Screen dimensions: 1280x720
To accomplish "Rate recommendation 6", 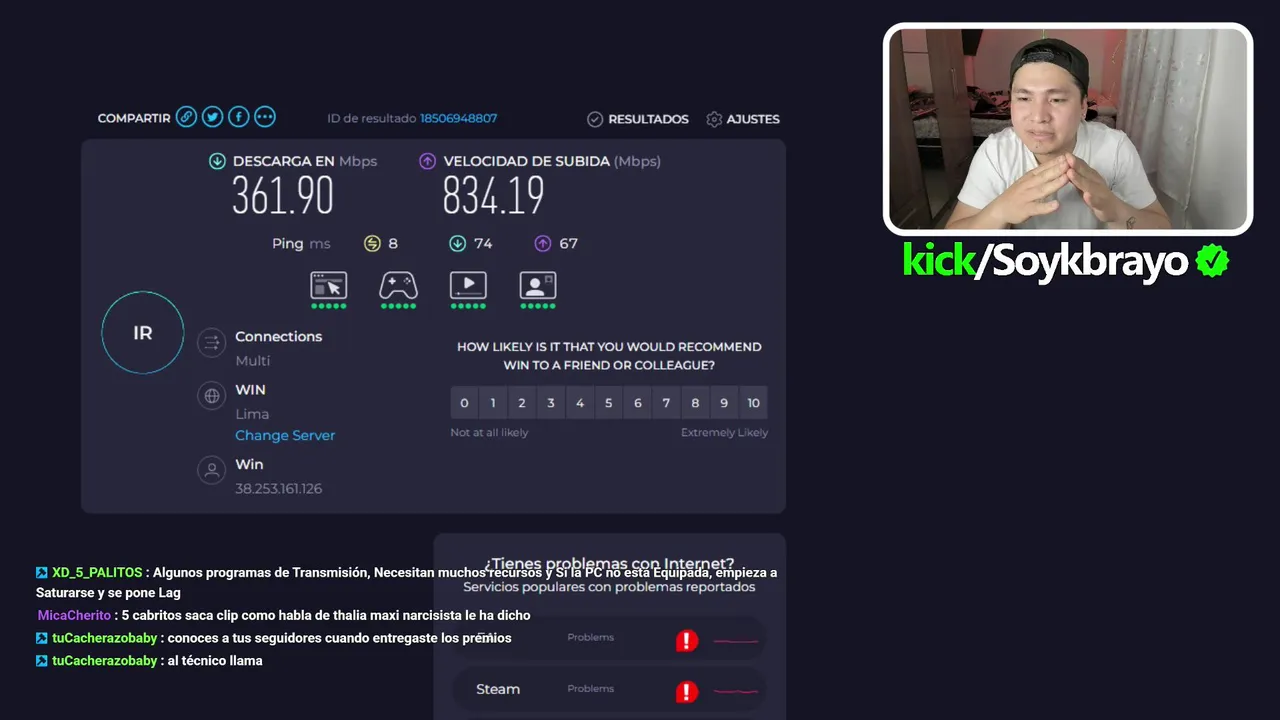I will coord(638,403).
